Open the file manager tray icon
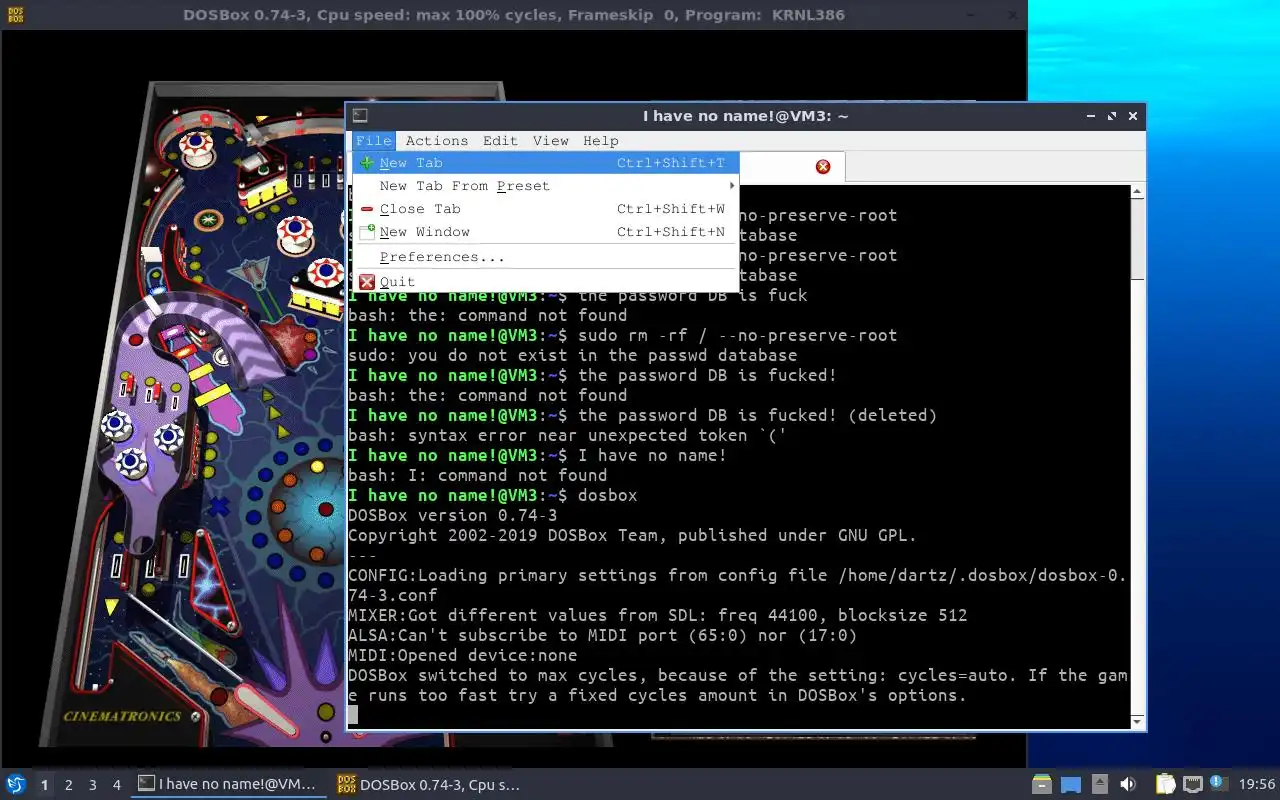Screen dimensions: 1280x800 (x=1042, y=784)
